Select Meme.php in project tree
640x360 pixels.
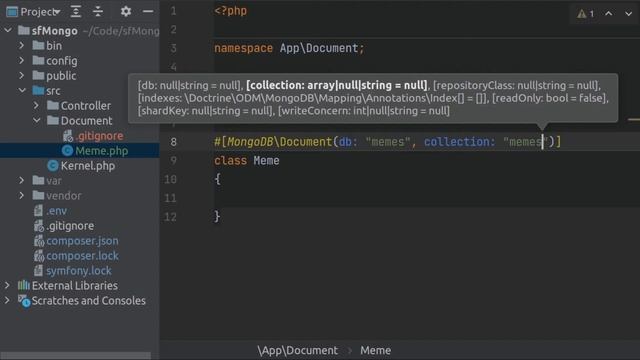click(x=102, y=151)
